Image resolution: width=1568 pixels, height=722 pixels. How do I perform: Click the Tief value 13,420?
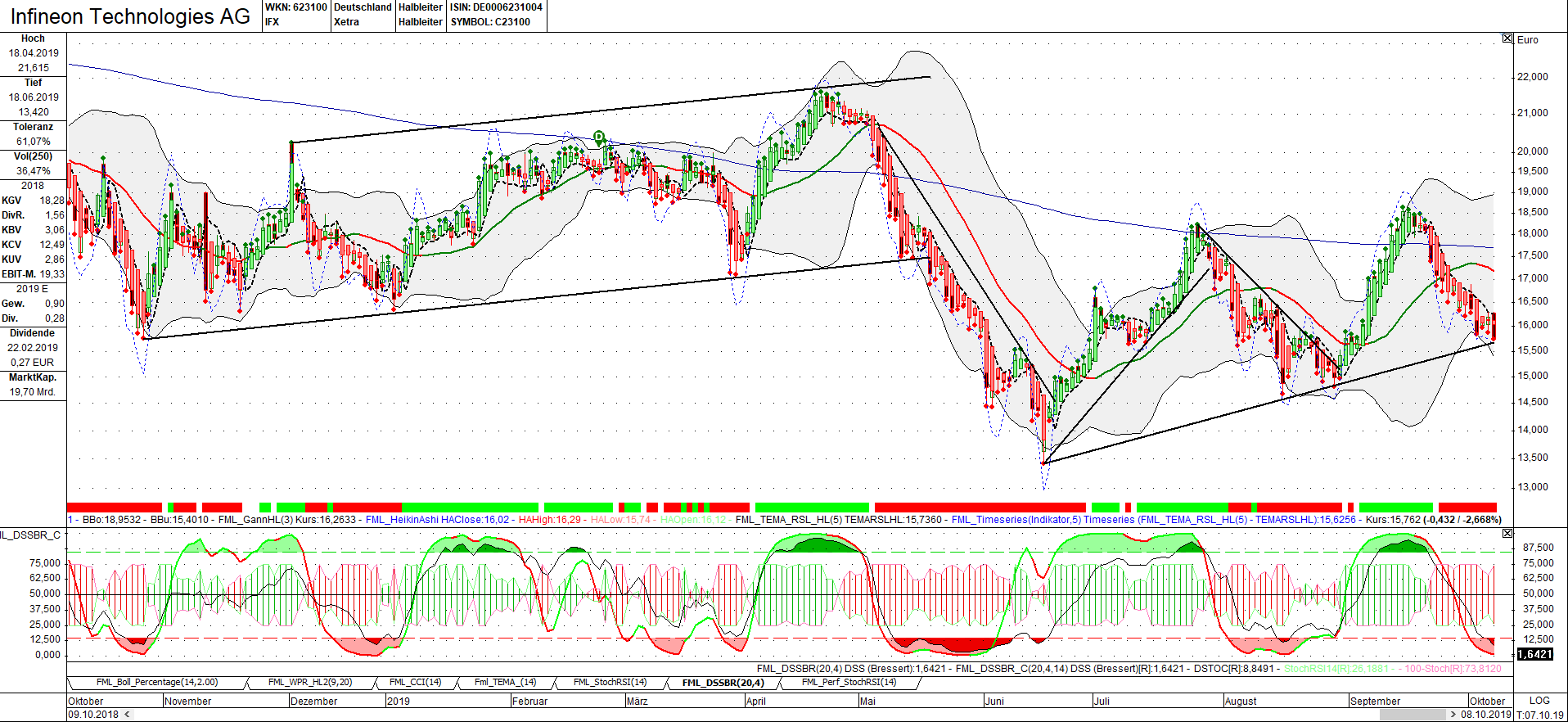pos(34,112)
